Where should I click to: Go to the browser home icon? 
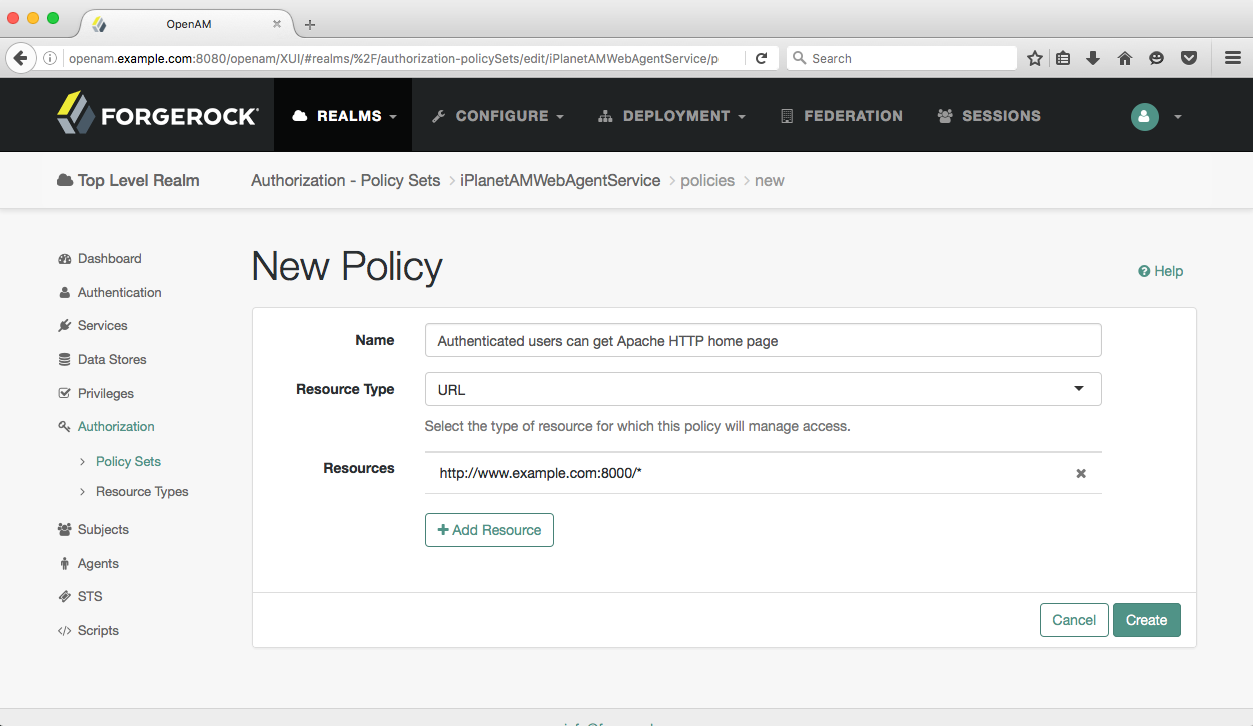[1125, 59]
